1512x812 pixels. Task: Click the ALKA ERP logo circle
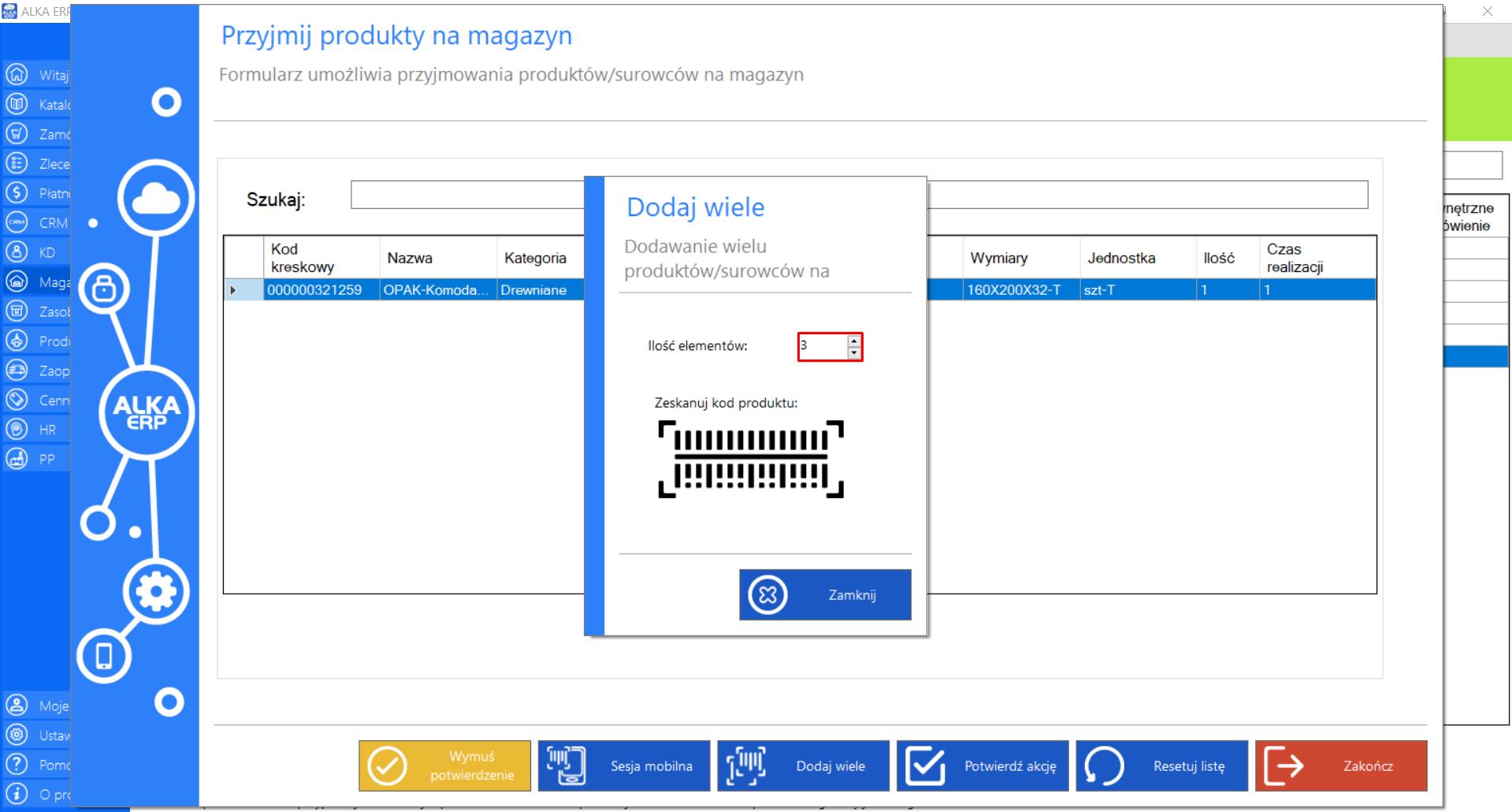147,412
